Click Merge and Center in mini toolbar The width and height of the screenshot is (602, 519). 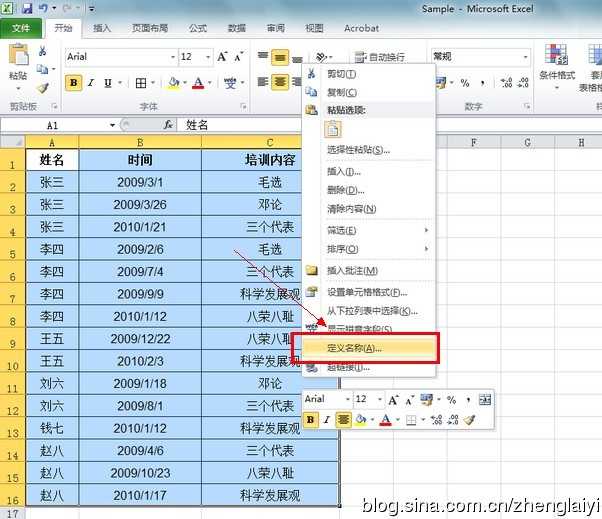(485, 400)
